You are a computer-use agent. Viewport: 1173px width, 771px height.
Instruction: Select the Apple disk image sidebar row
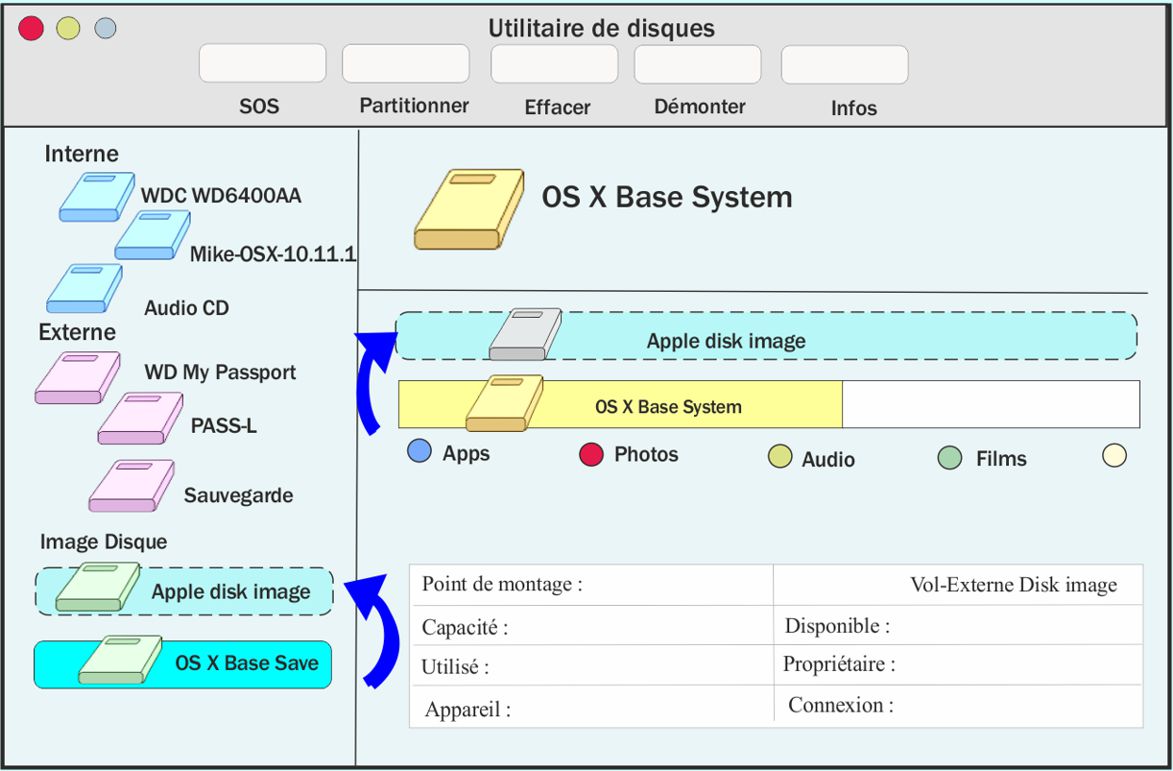point(184,592)
